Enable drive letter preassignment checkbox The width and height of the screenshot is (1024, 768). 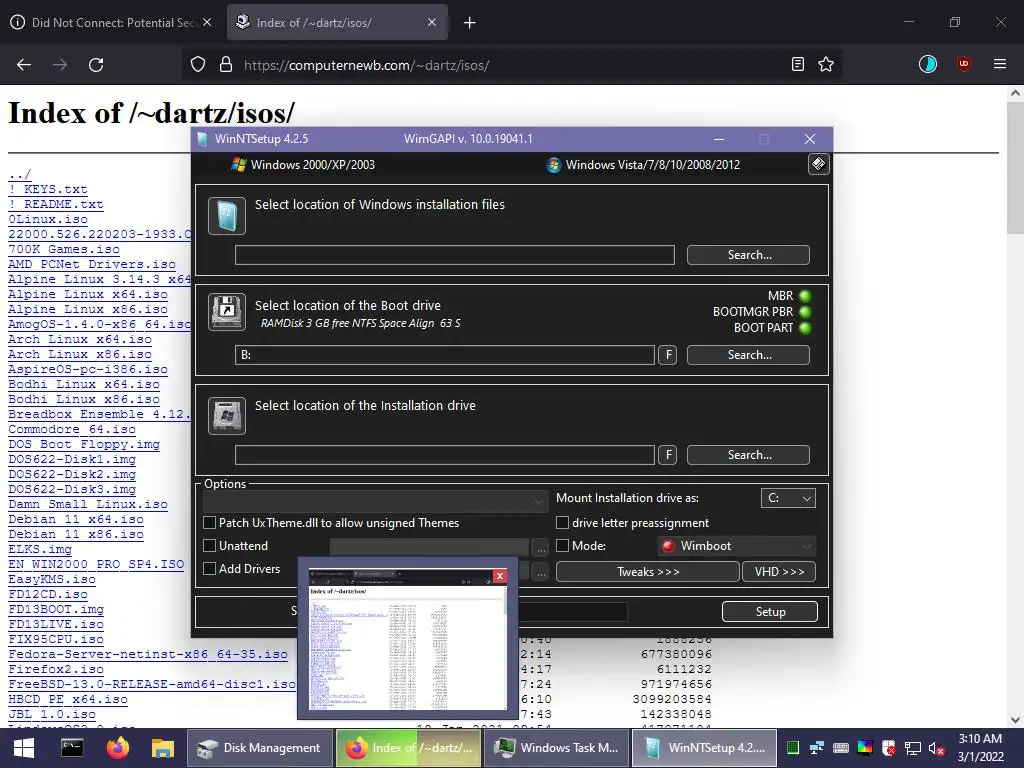tap(562, 522)
